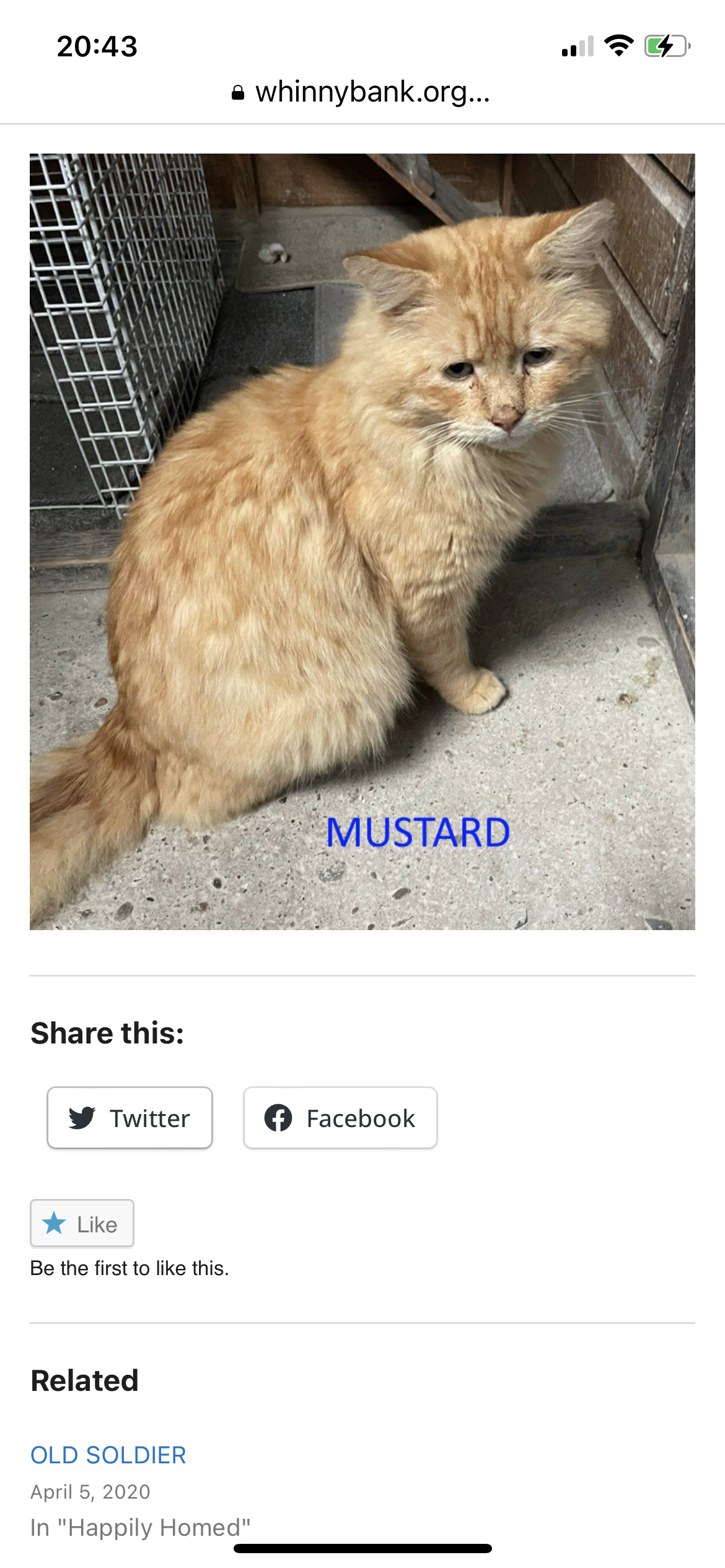The width and height of the screenshot is (725, 1568).
Task: Tap the Facebook logo icon
Action: (278, 1118)
